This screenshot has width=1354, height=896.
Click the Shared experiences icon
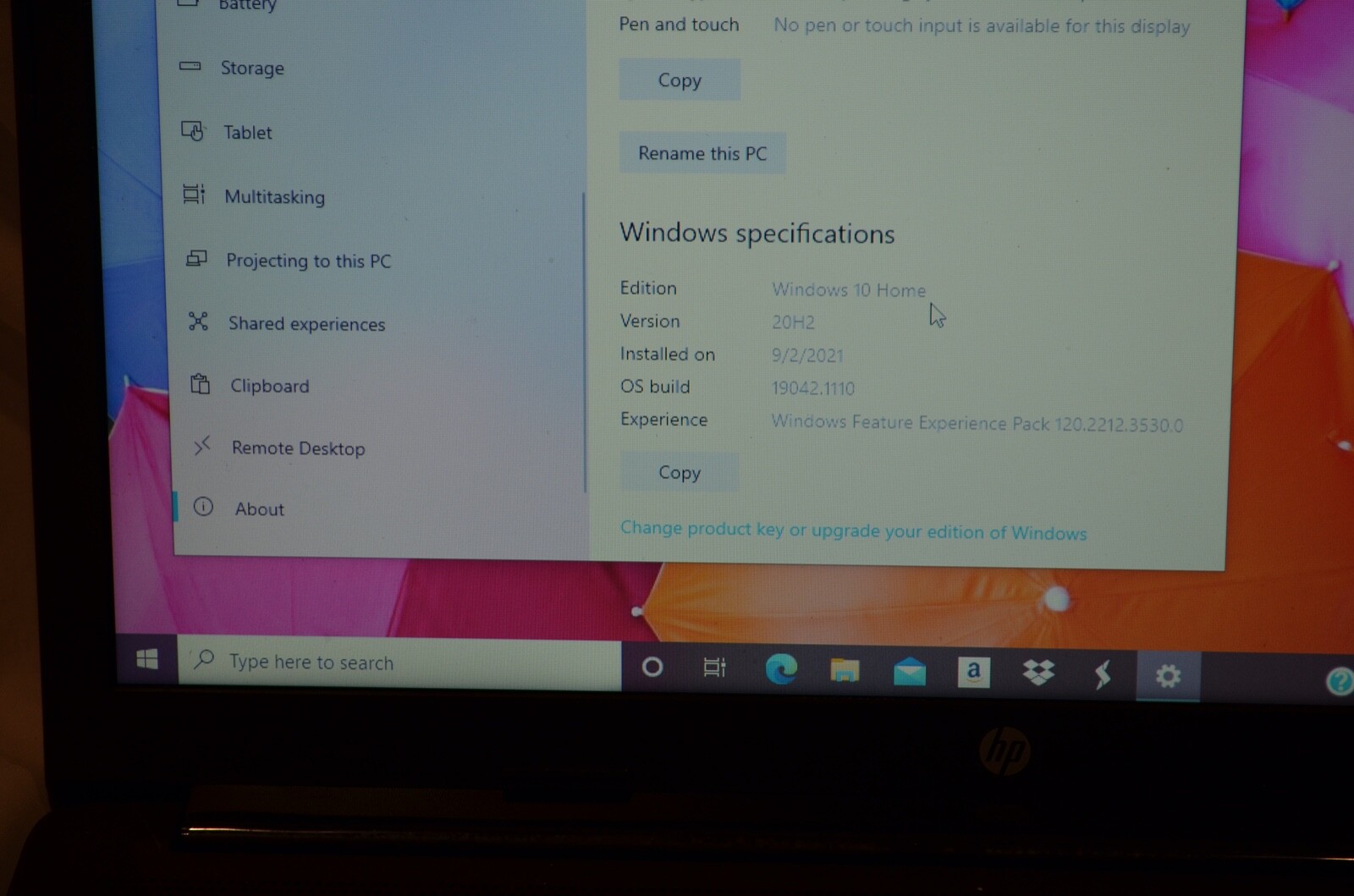(x=198, y=321)
